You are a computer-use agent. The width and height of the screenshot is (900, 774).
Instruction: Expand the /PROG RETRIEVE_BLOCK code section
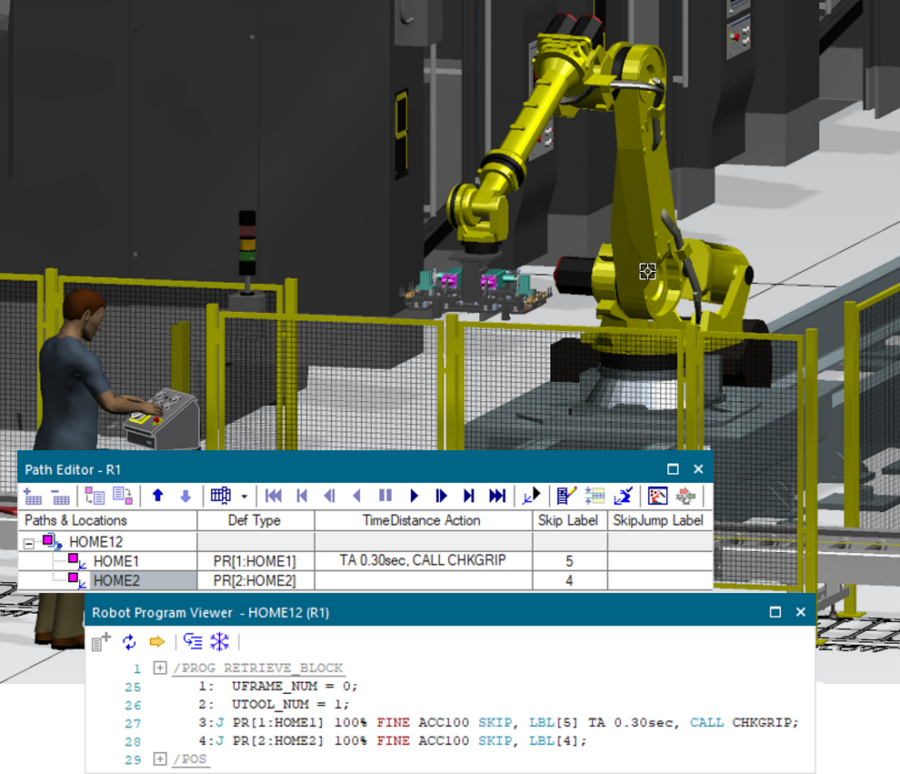(160, 668)
